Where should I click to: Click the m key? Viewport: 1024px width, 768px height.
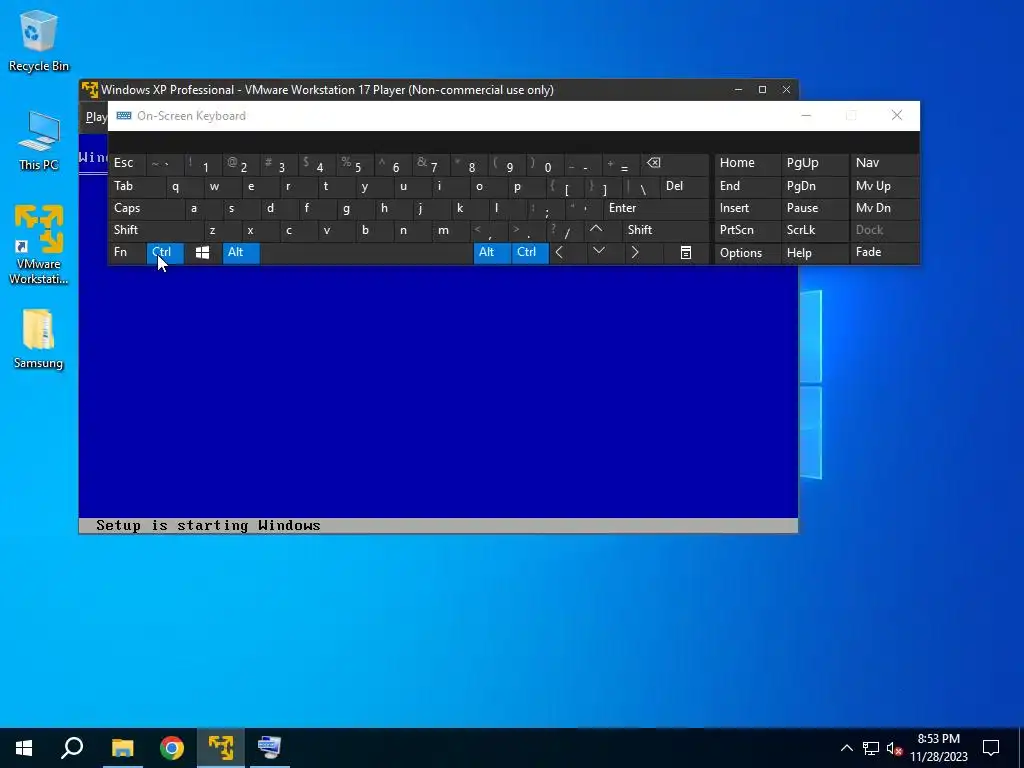coord(451,230)
